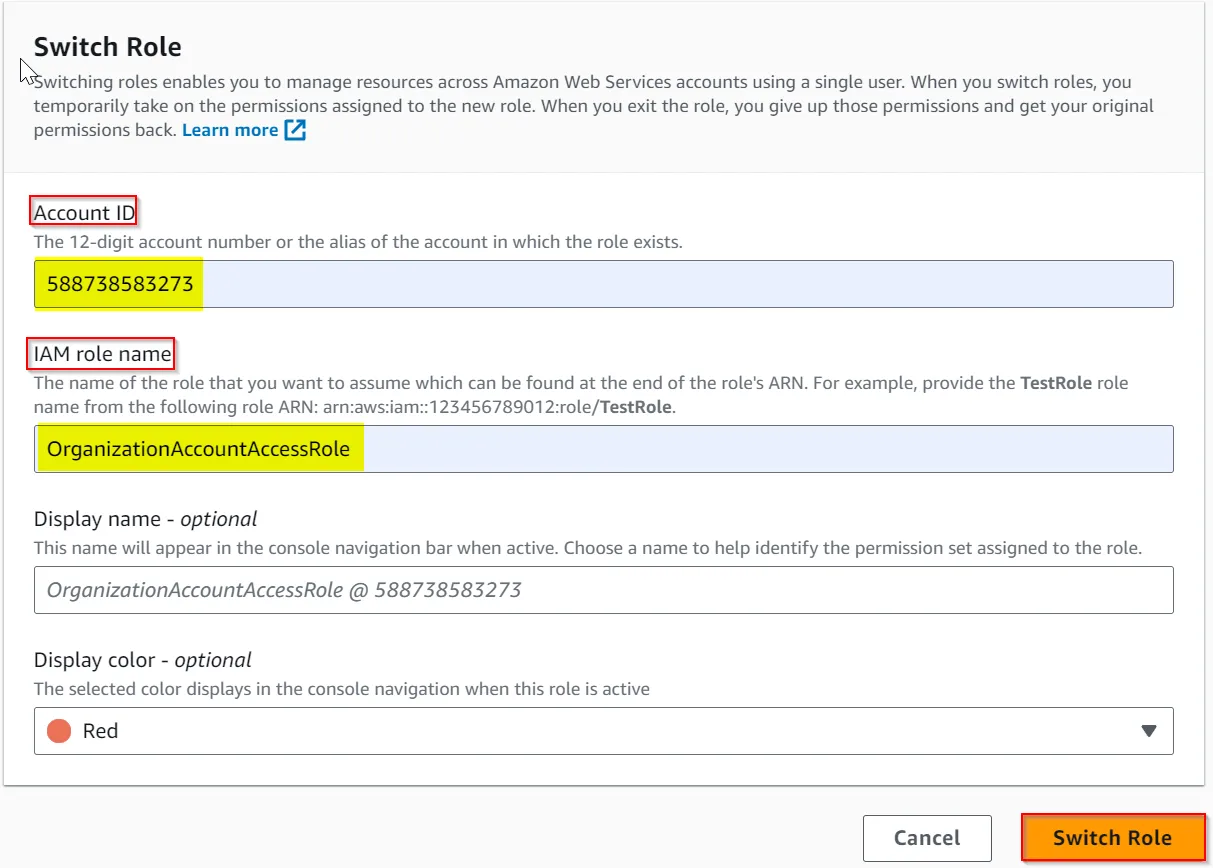1213x868 pixels.
Task: Click the IAM role name label
Action: [102, 353]
